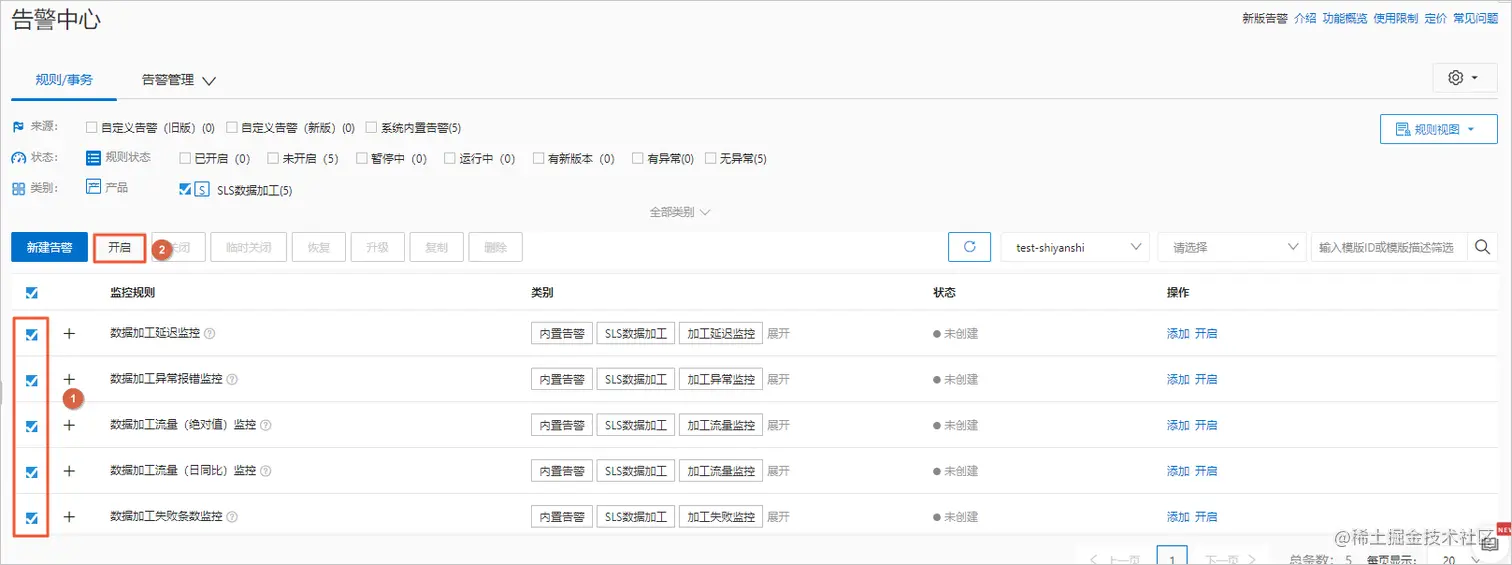
Task: Open the test-shiyanshi project dropdown
Action: pos(1075,247)
